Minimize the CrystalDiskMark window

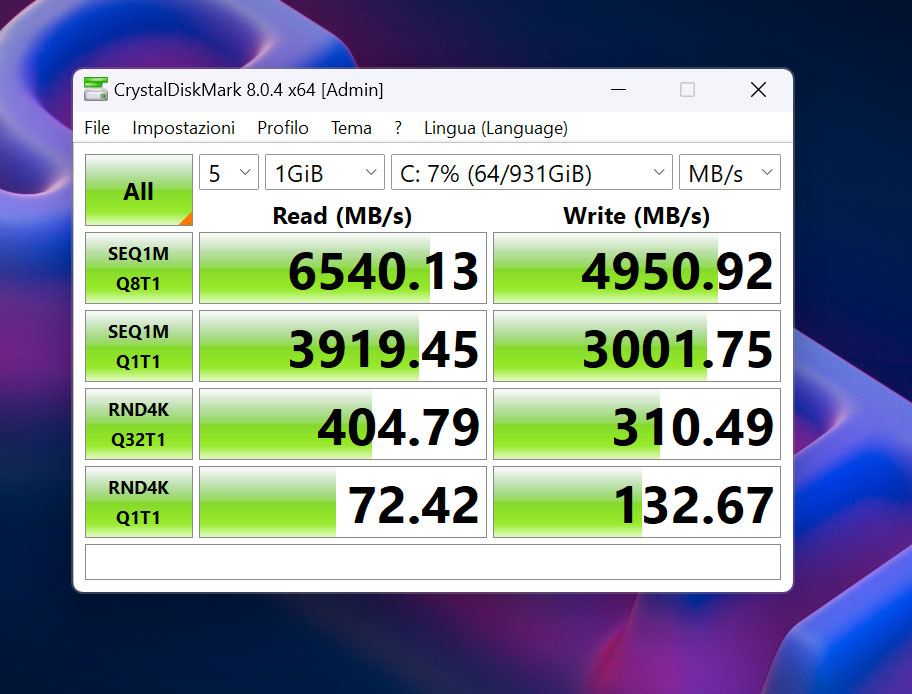coord(618,90)
